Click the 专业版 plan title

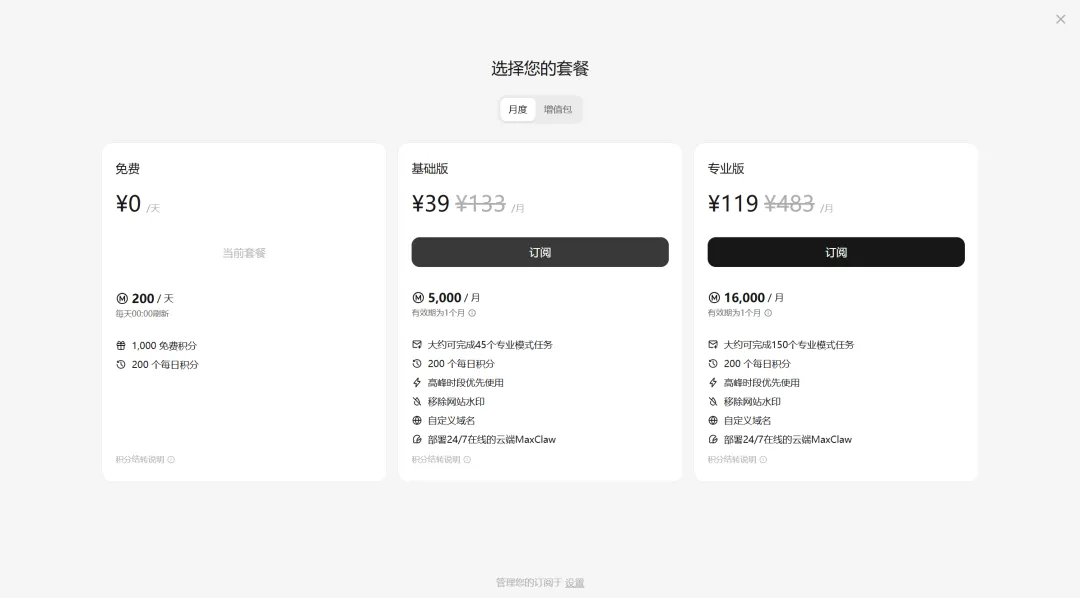click(726, 169)
